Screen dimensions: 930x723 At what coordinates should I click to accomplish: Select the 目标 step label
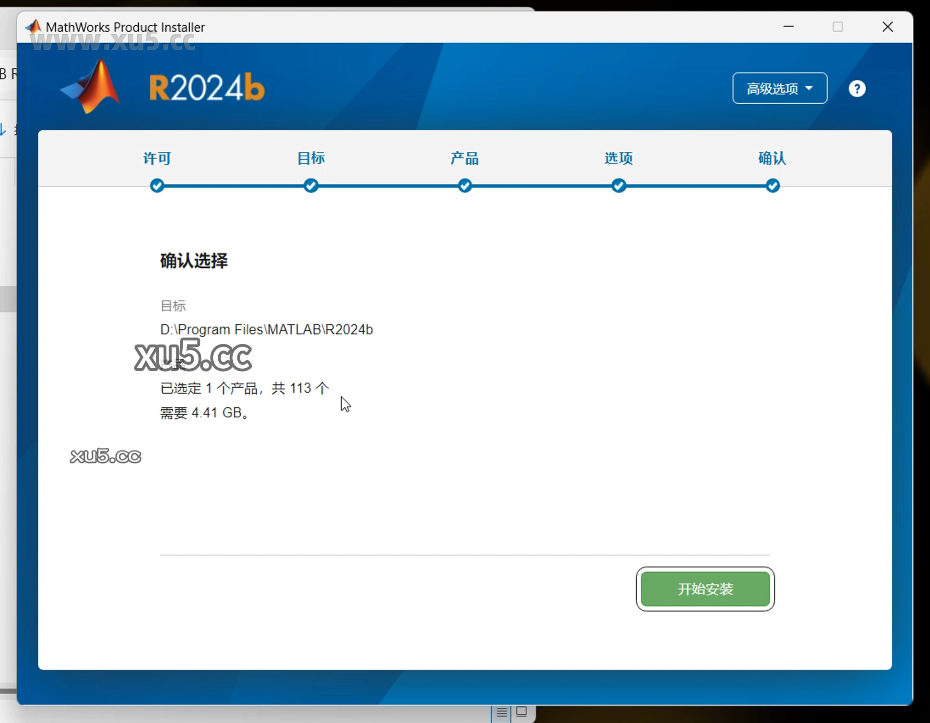click(x=311, y=157)
